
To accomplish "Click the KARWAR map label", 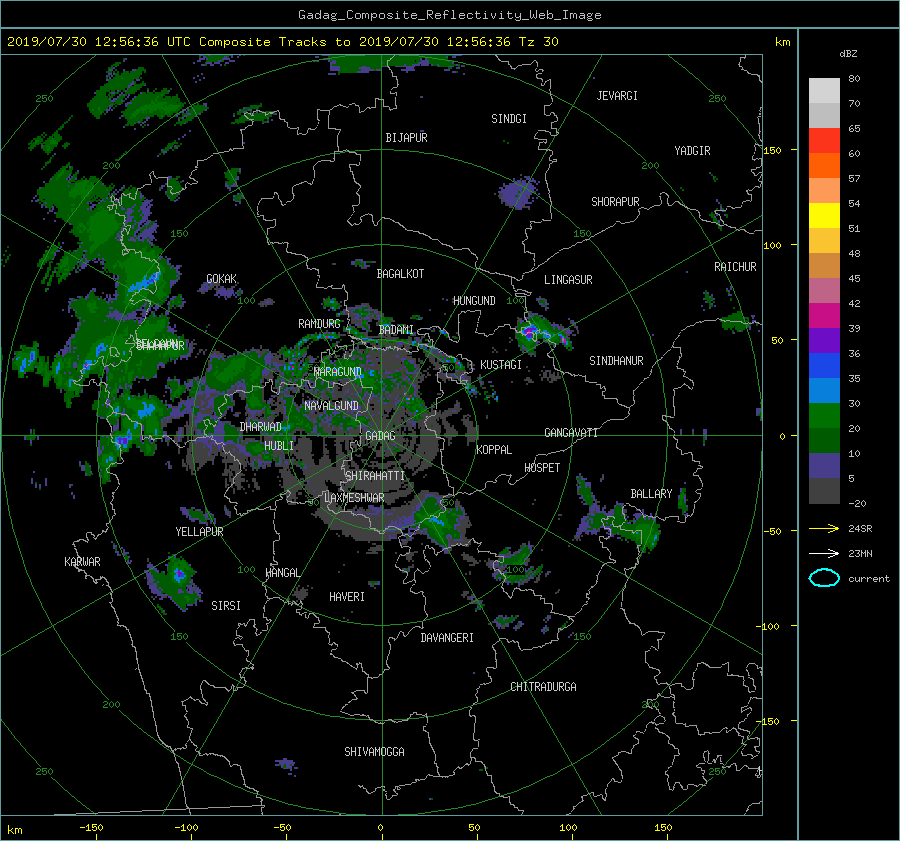I will pos(82,562).
